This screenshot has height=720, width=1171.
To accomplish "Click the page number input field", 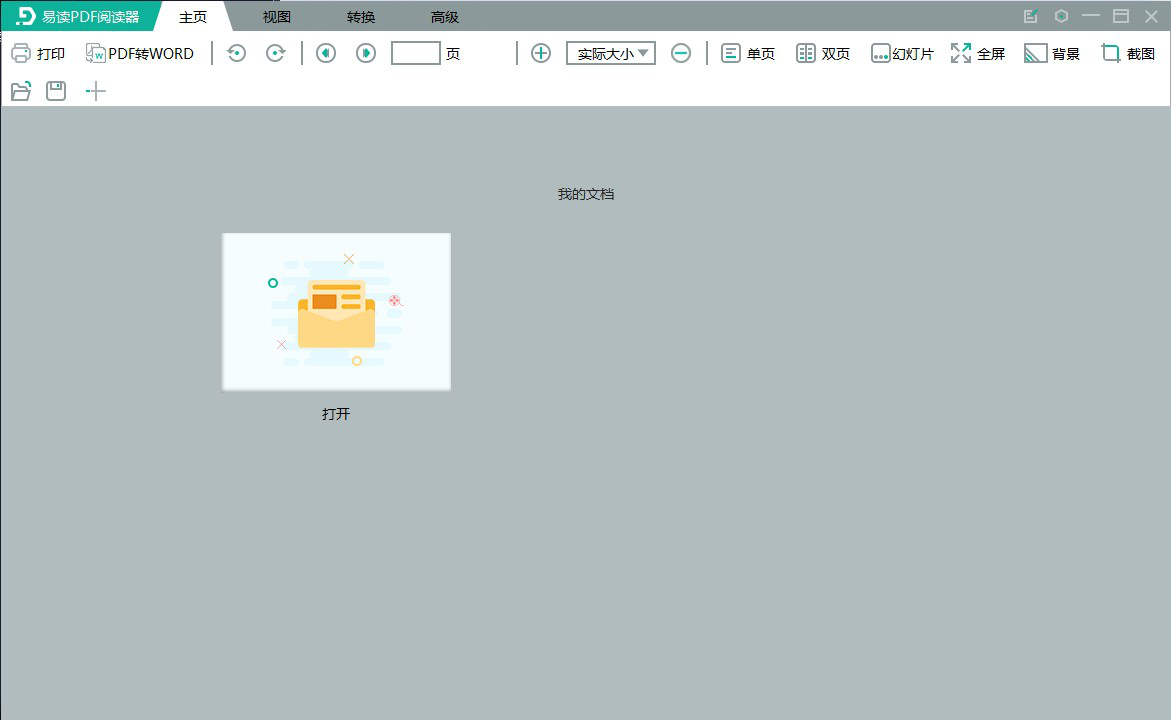I will 415,53.
